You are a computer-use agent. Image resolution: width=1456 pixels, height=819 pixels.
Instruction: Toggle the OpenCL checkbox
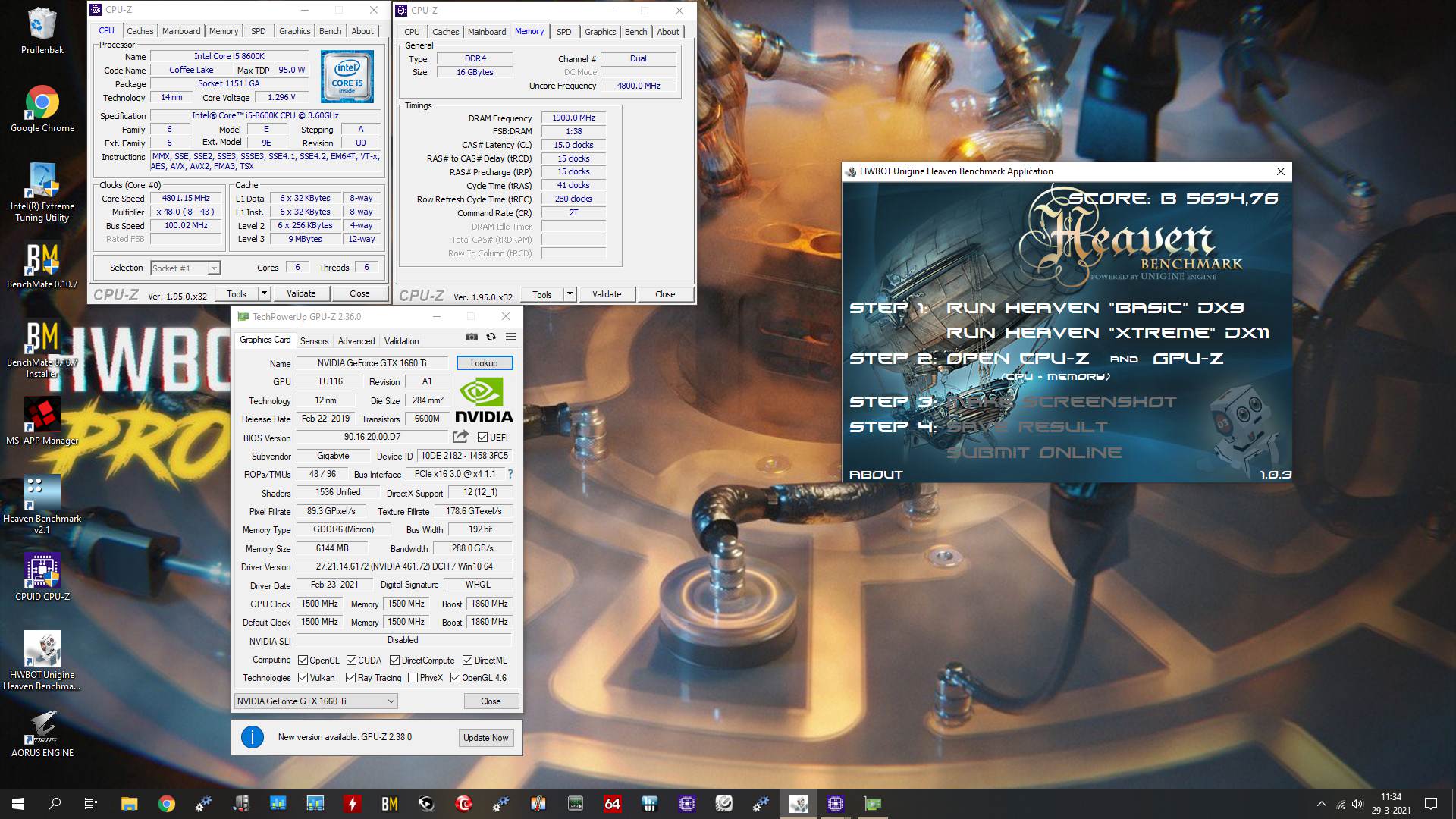pos(303,661)
